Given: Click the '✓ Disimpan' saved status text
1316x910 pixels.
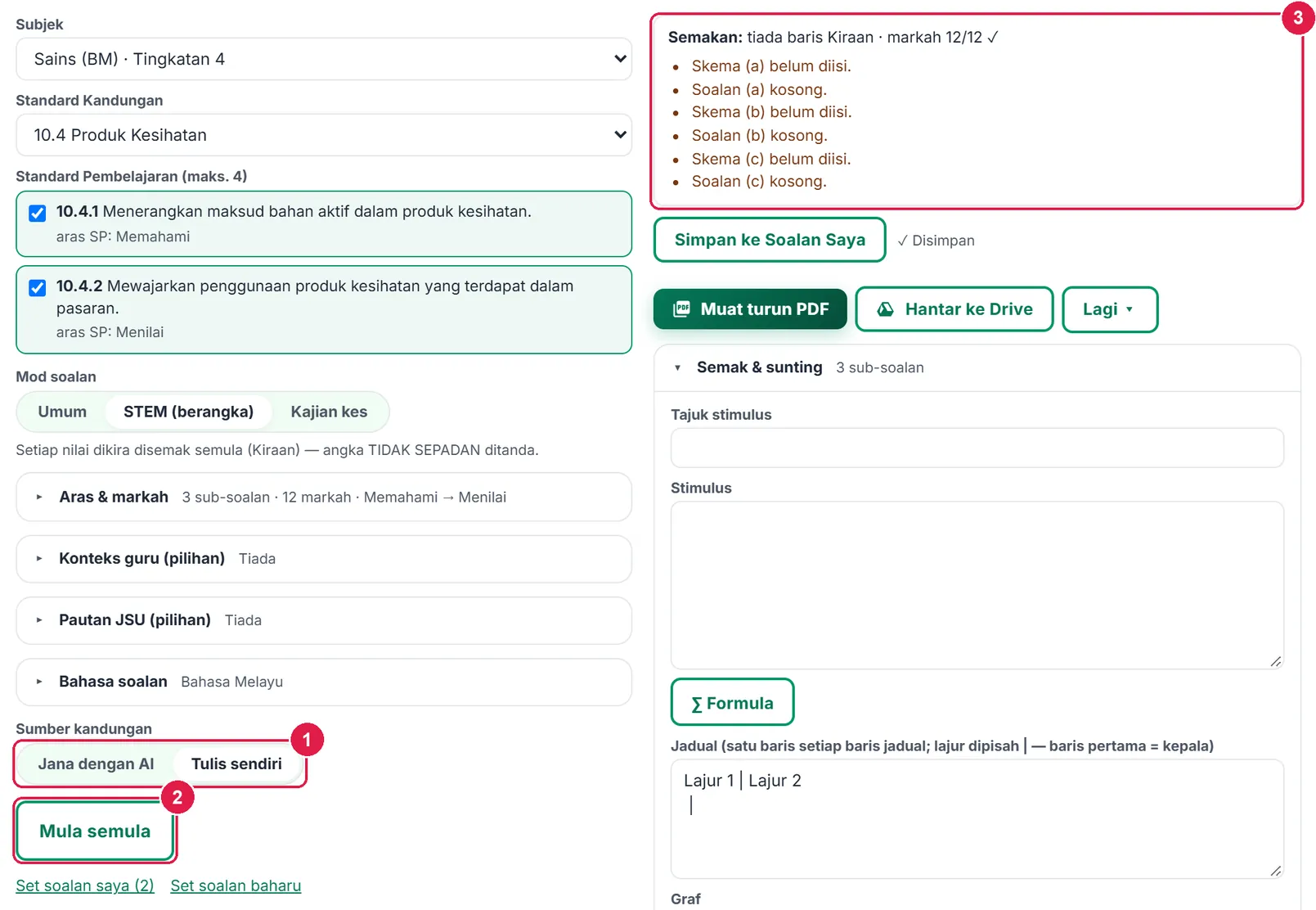Looking at the screenshot, I should (x=936, y=241).
